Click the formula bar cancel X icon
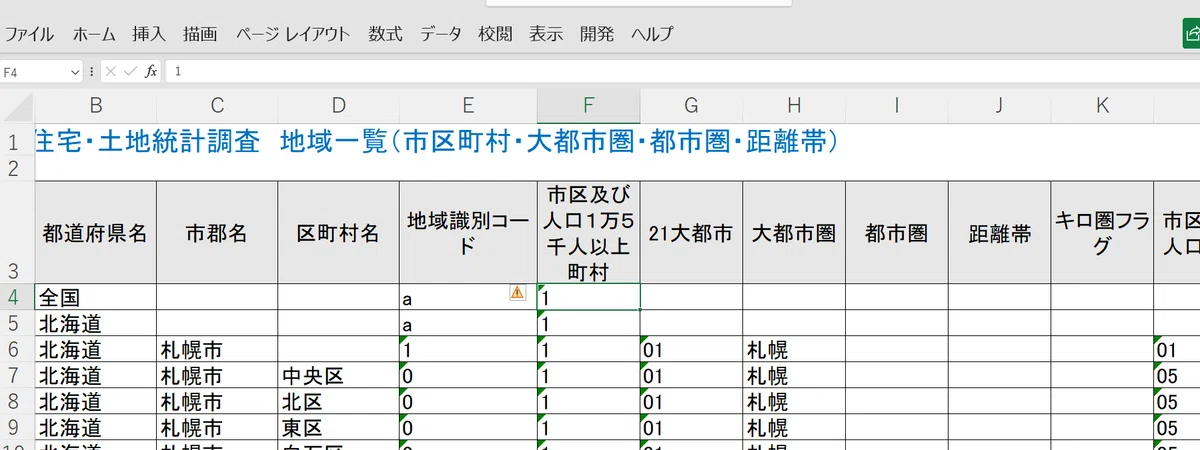 coord(111,71)
